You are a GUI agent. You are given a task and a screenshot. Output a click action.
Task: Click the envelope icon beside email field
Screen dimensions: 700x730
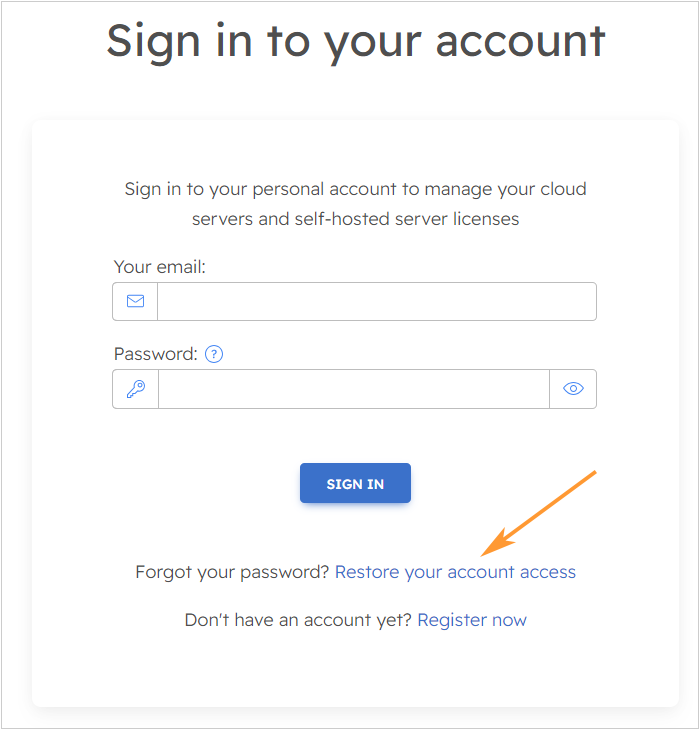pos(135,301)
